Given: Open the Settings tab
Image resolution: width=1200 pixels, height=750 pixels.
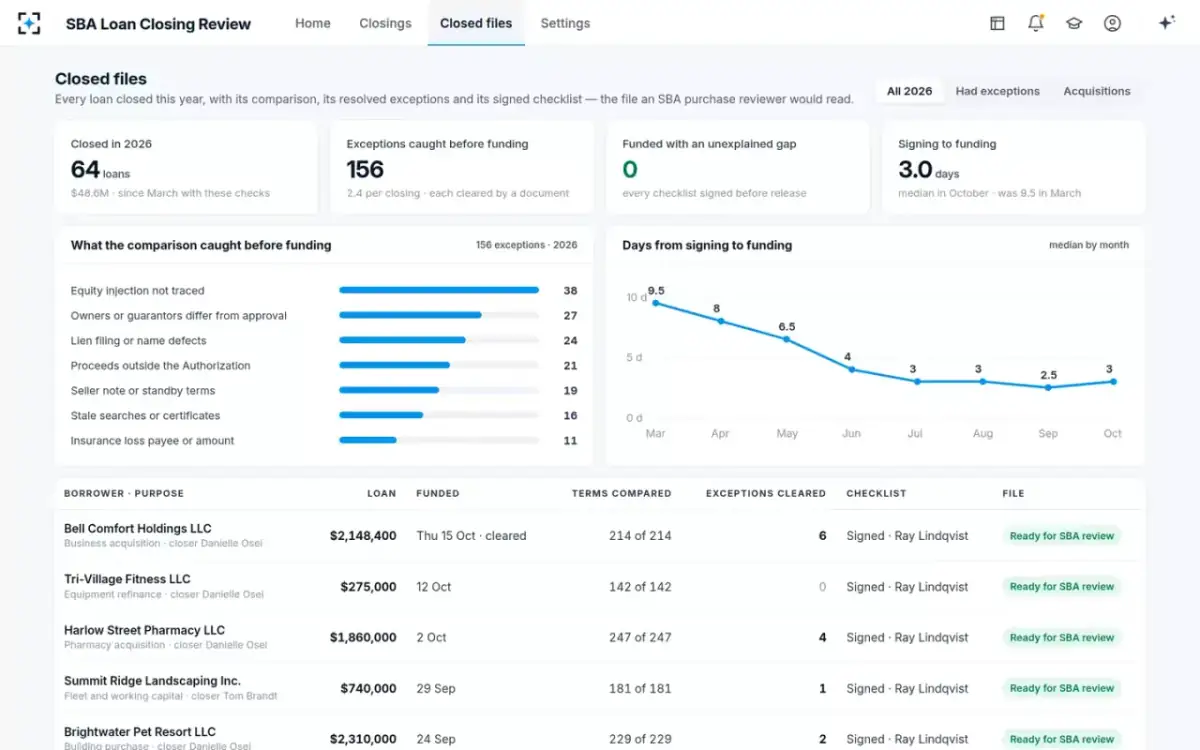Looking at the screenshot, I should pos(565,23).
